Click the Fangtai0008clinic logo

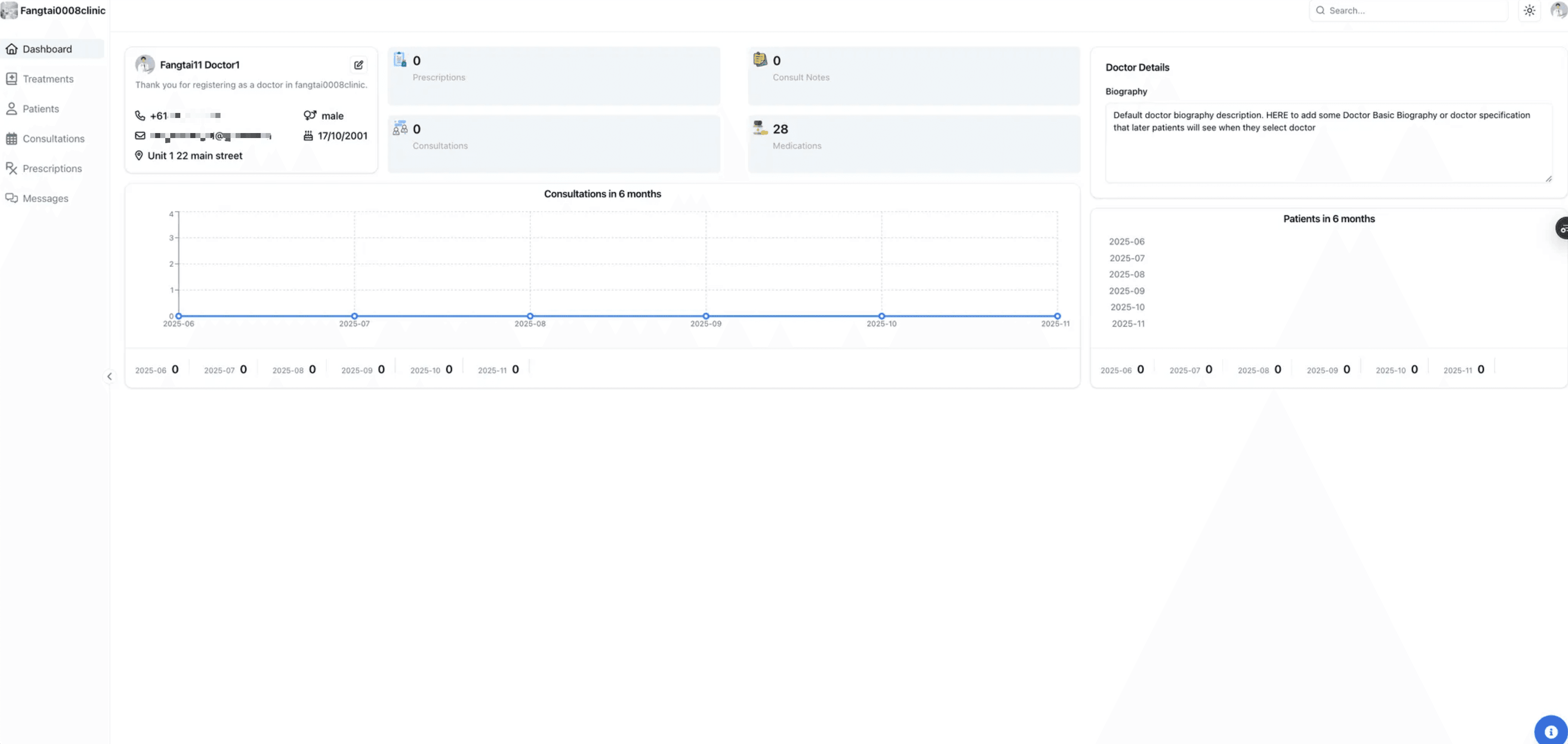(x=54, y=11)
